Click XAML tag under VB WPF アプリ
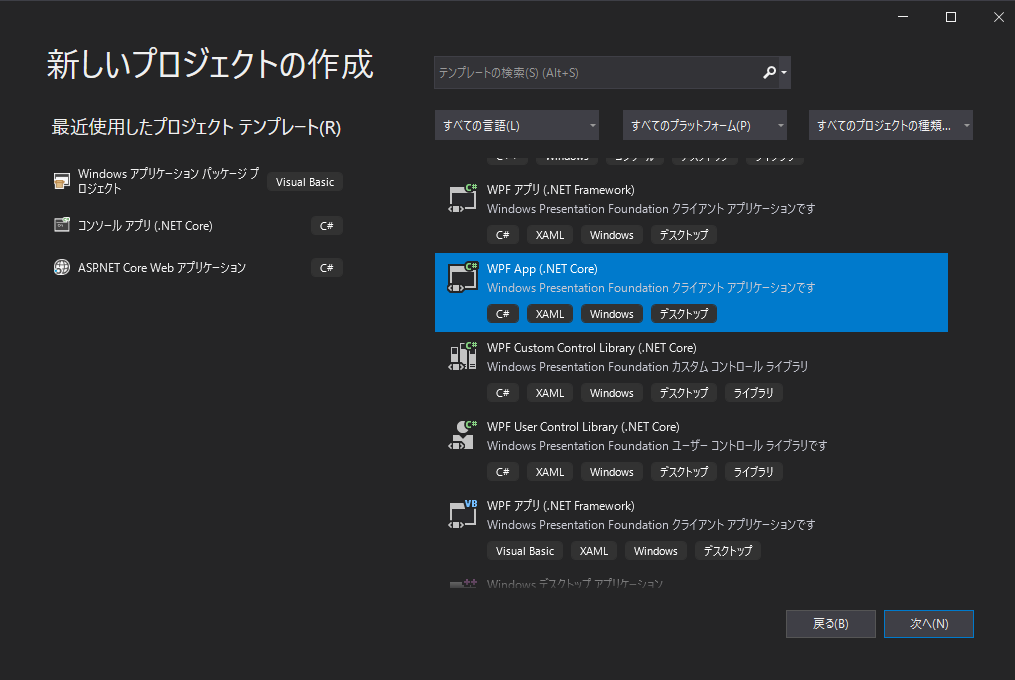1015x680 pixels. pyautogui.click(x=594, y=551)
